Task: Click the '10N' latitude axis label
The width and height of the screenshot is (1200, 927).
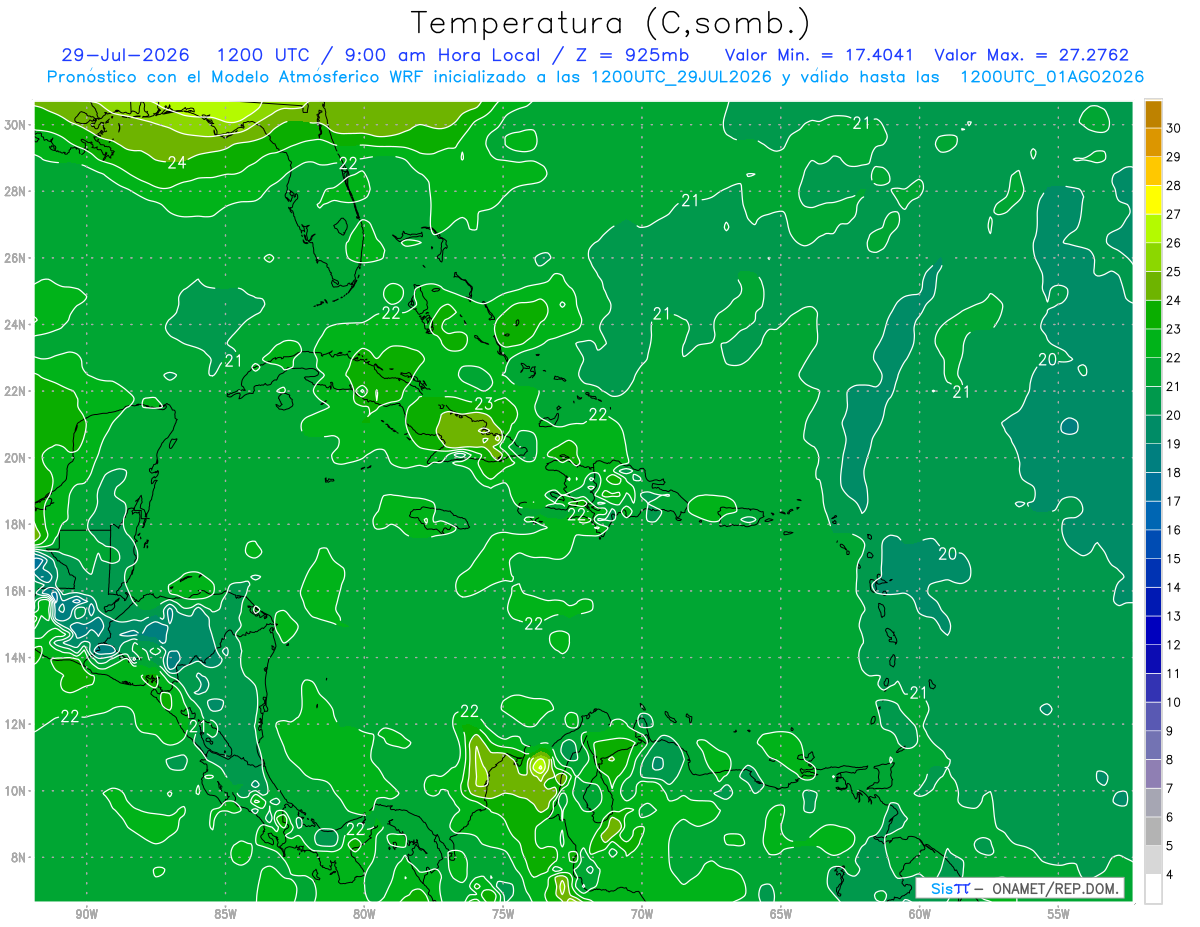Action: (17, 791)
